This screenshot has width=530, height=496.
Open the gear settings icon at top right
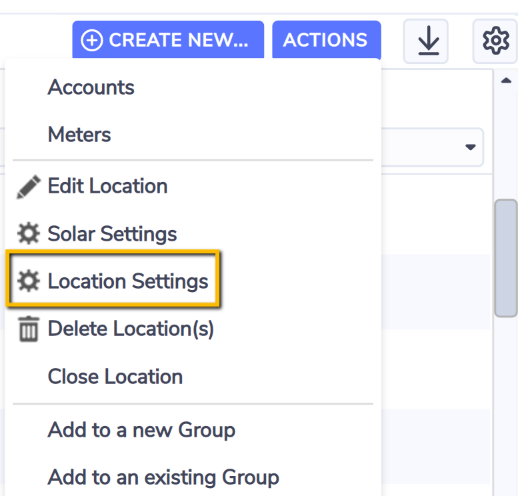click(x=495, y=41)
